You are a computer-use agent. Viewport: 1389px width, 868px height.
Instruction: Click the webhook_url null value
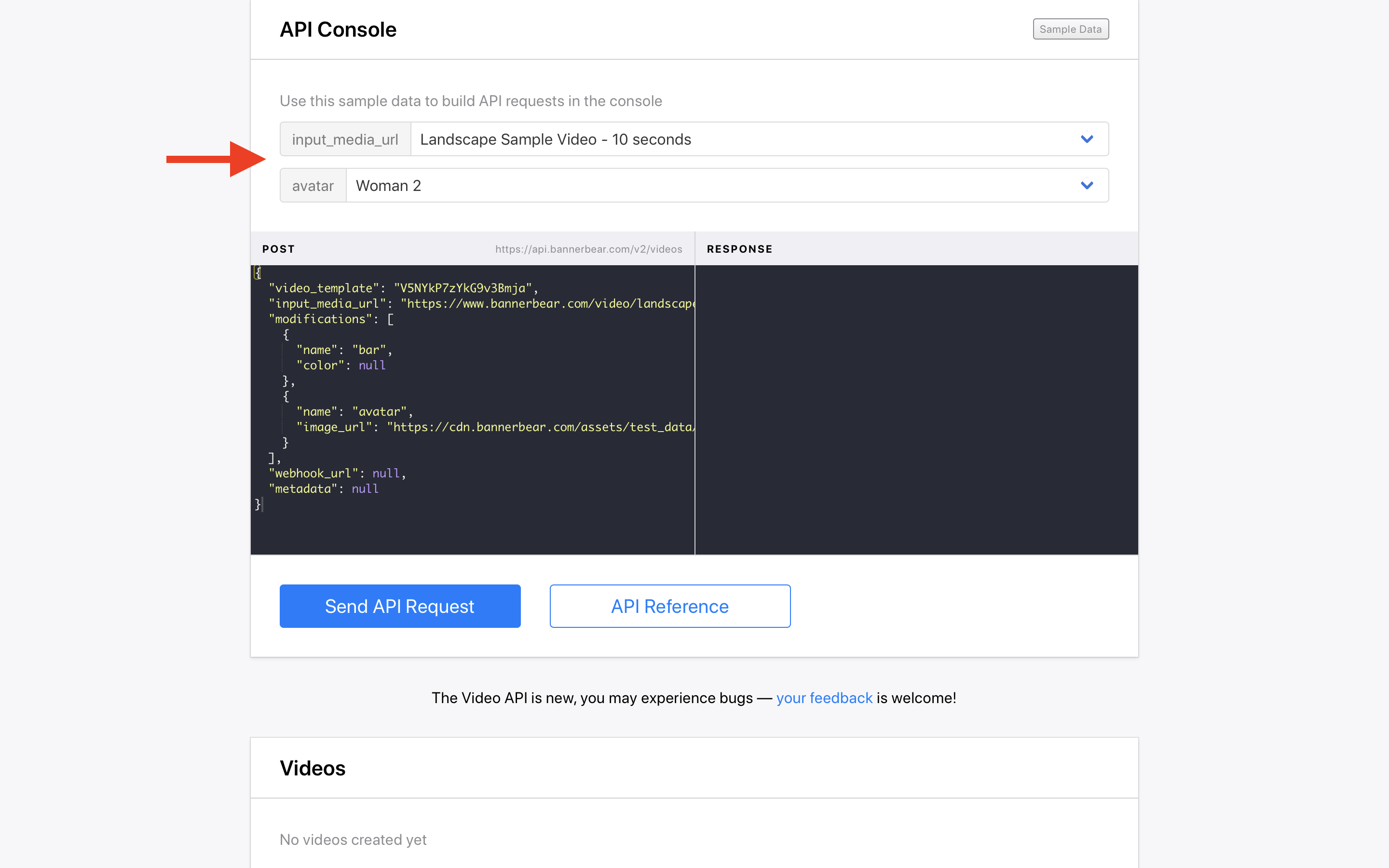[x=386, y=474]
